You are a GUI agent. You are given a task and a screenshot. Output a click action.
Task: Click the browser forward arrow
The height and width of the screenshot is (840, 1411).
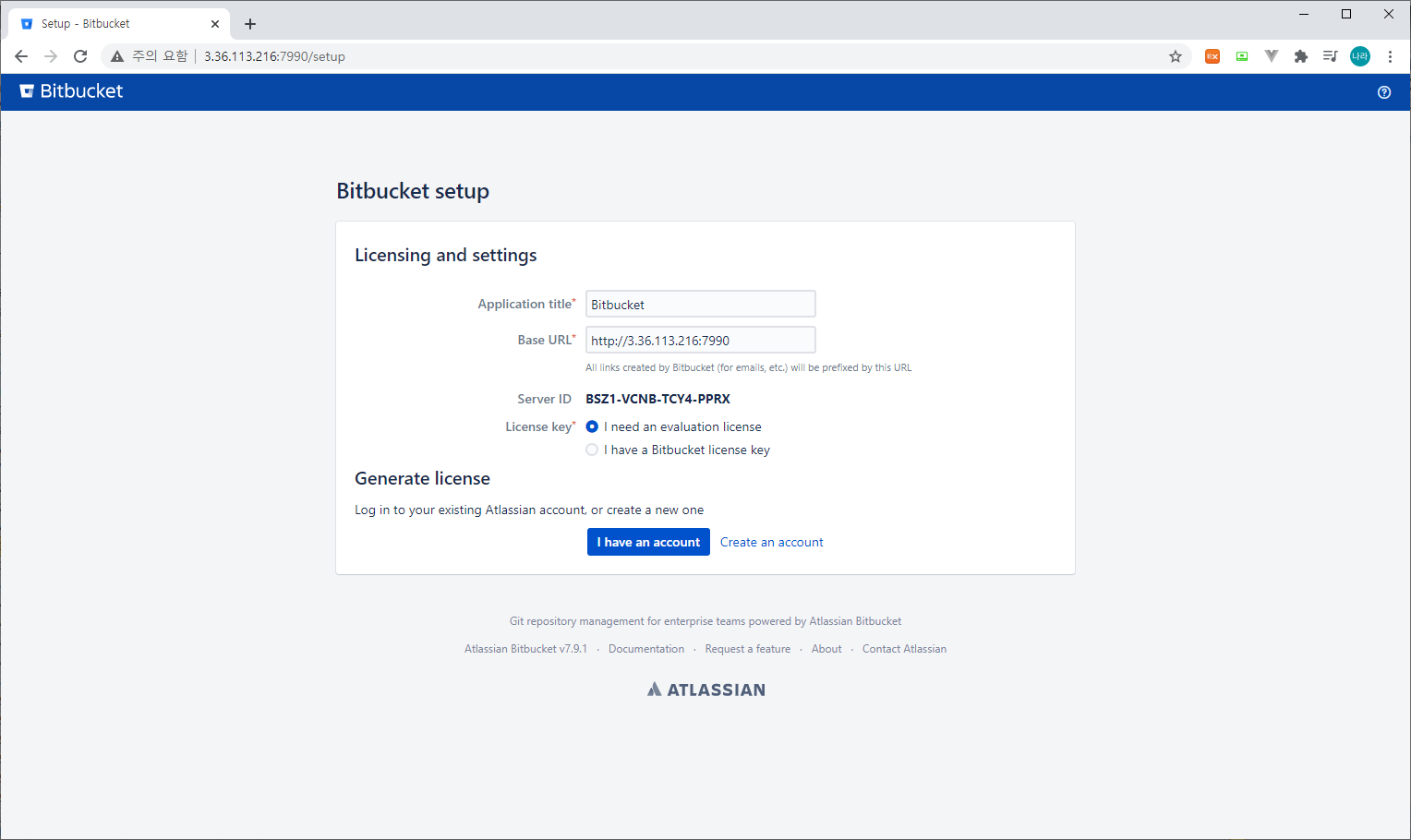pos(51,56)
